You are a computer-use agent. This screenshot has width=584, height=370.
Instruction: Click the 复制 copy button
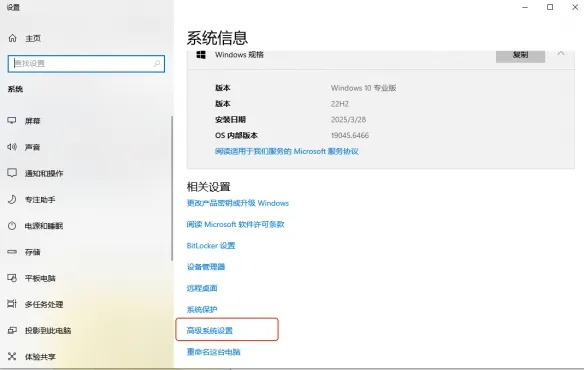click(x=520, y=56)
